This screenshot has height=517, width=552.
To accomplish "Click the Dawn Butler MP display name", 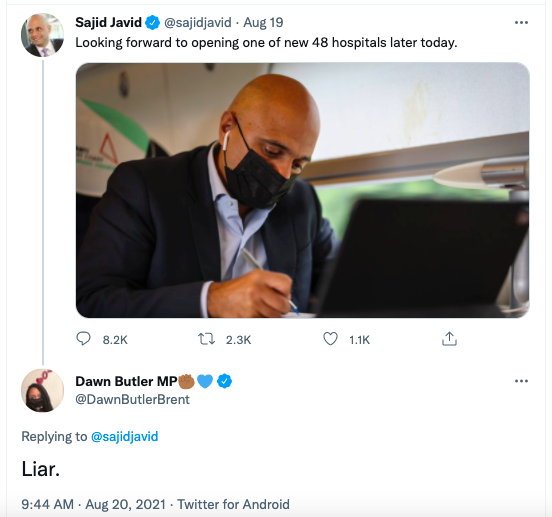I will [127, 382].
